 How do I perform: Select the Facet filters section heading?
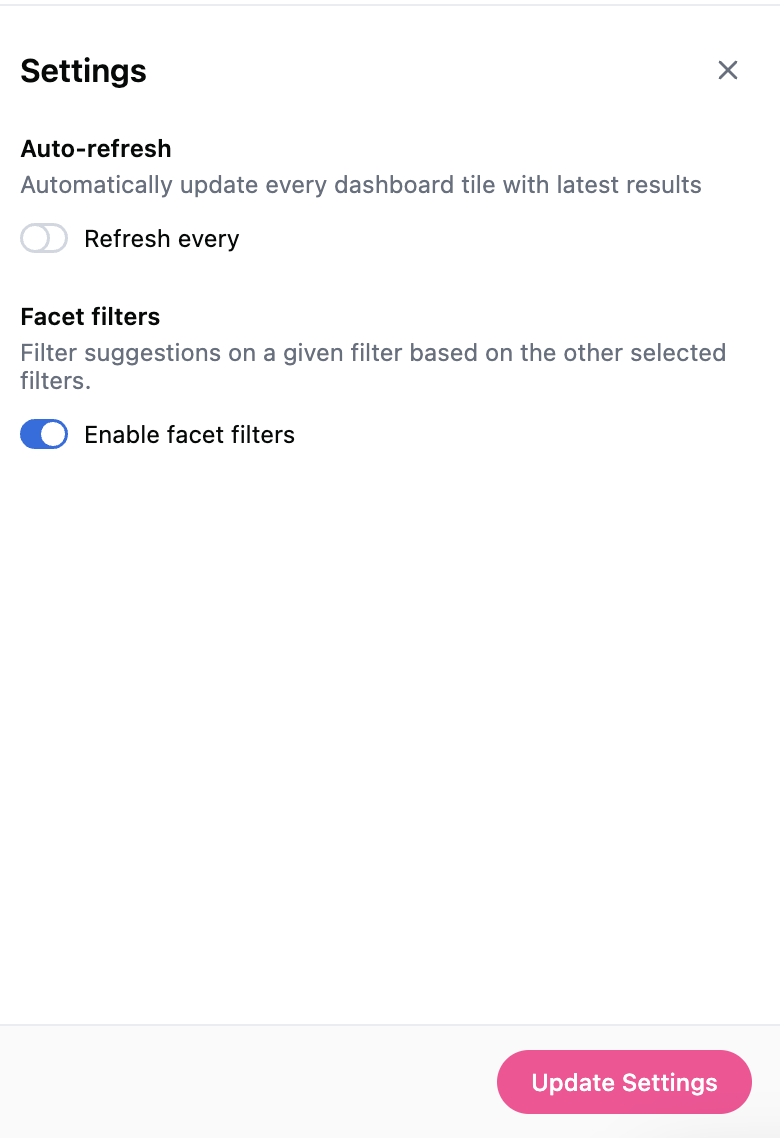coord(90,317)
